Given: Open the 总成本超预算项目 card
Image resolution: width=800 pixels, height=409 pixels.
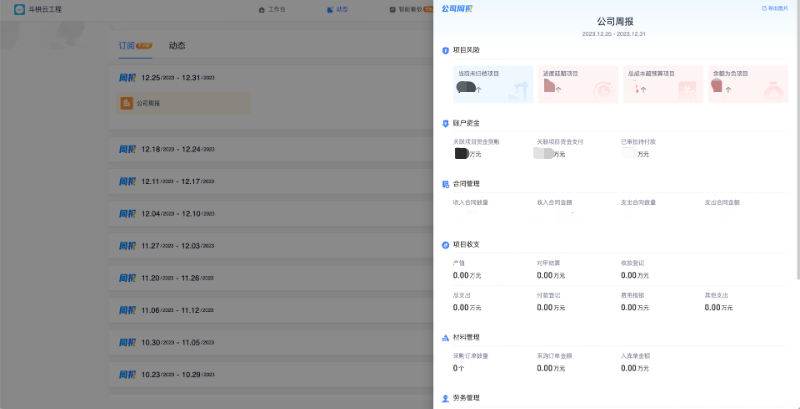Looking at the screenshot, I should coord(662,85).
